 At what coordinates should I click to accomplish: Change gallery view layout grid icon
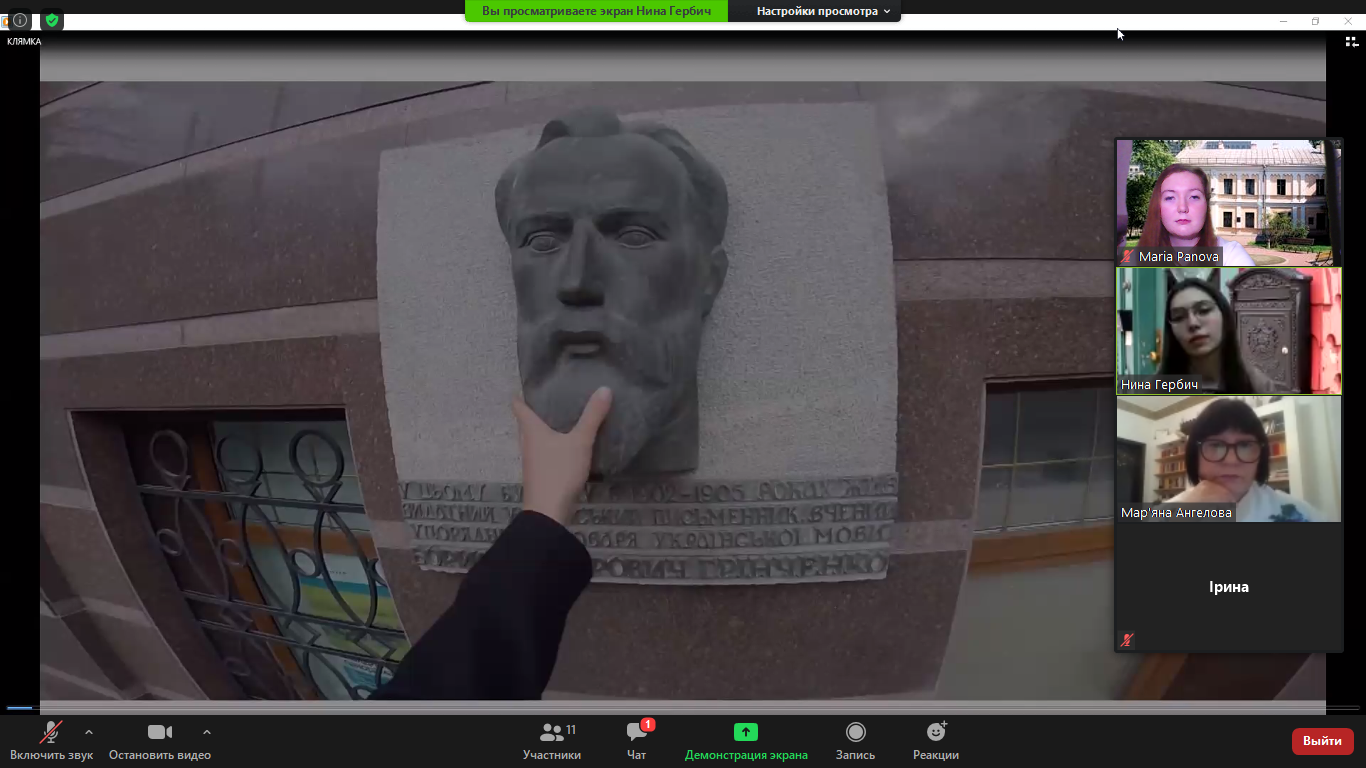pyautogui.click(x=1350, y=42)
